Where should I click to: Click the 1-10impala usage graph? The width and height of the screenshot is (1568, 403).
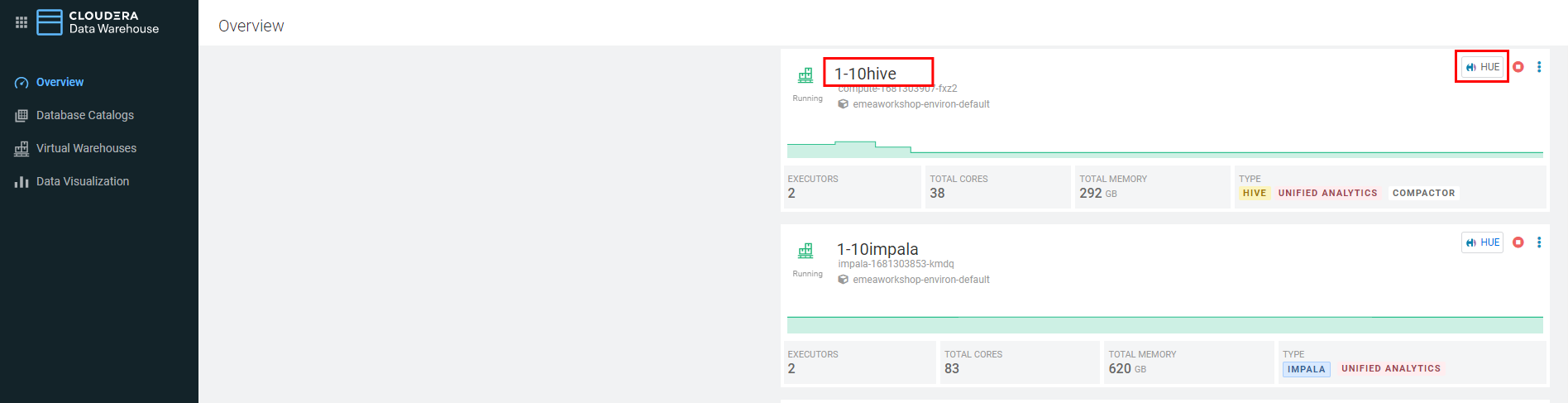click(x=1165, y=324)
